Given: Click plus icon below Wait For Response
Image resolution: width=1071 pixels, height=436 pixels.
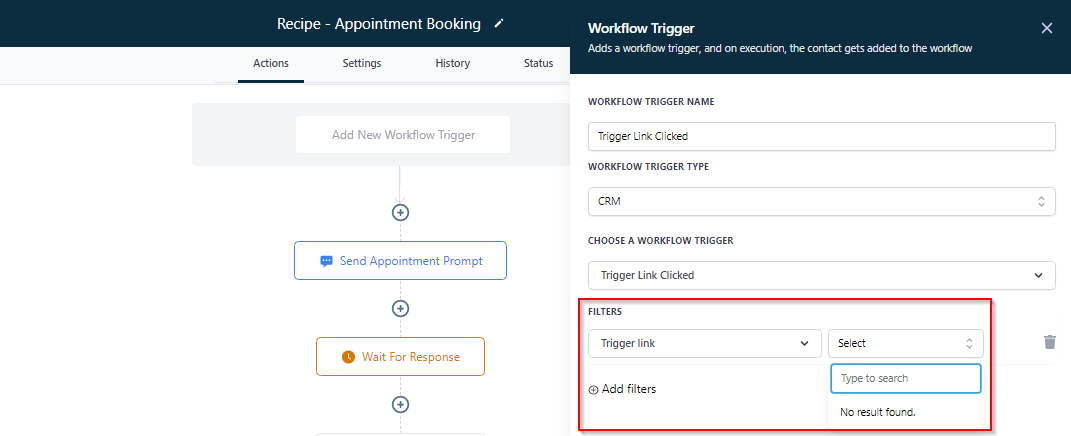Looking at the screenshot, I should (x=400, y=405).
